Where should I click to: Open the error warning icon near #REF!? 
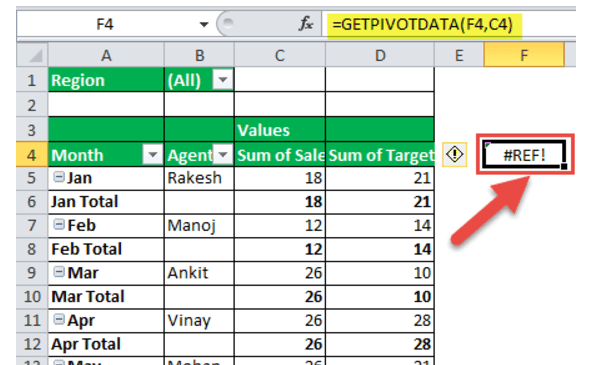click(455, 155)
